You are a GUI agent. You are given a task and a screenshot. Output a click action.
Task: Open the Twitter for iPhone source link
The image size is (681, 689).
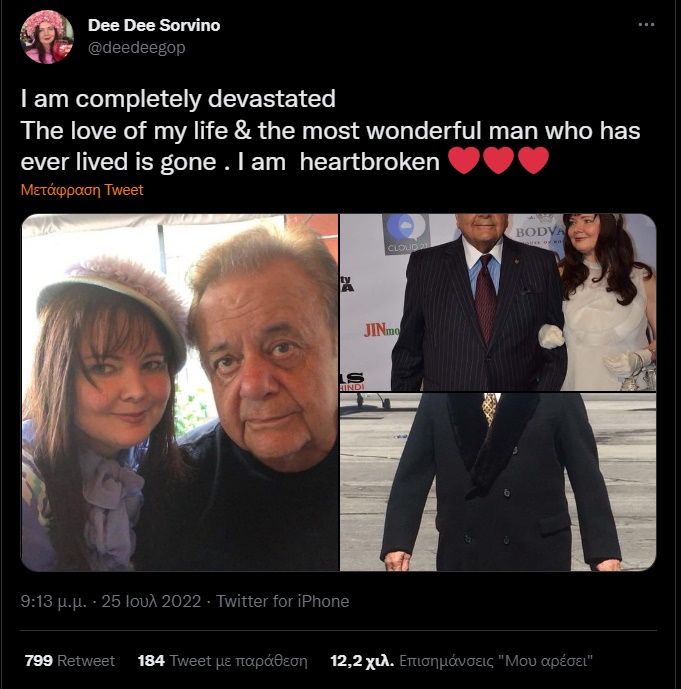(x=283, y=601)
